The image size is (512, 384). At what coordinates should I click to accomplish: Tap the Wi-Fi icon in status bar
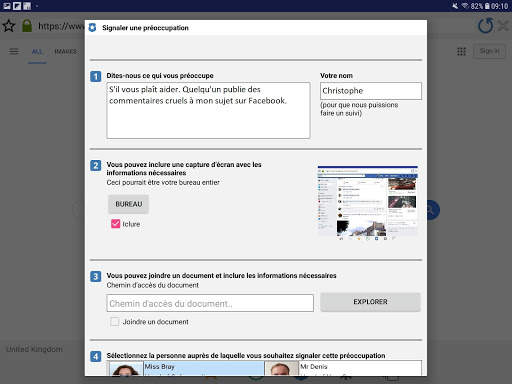465,6
